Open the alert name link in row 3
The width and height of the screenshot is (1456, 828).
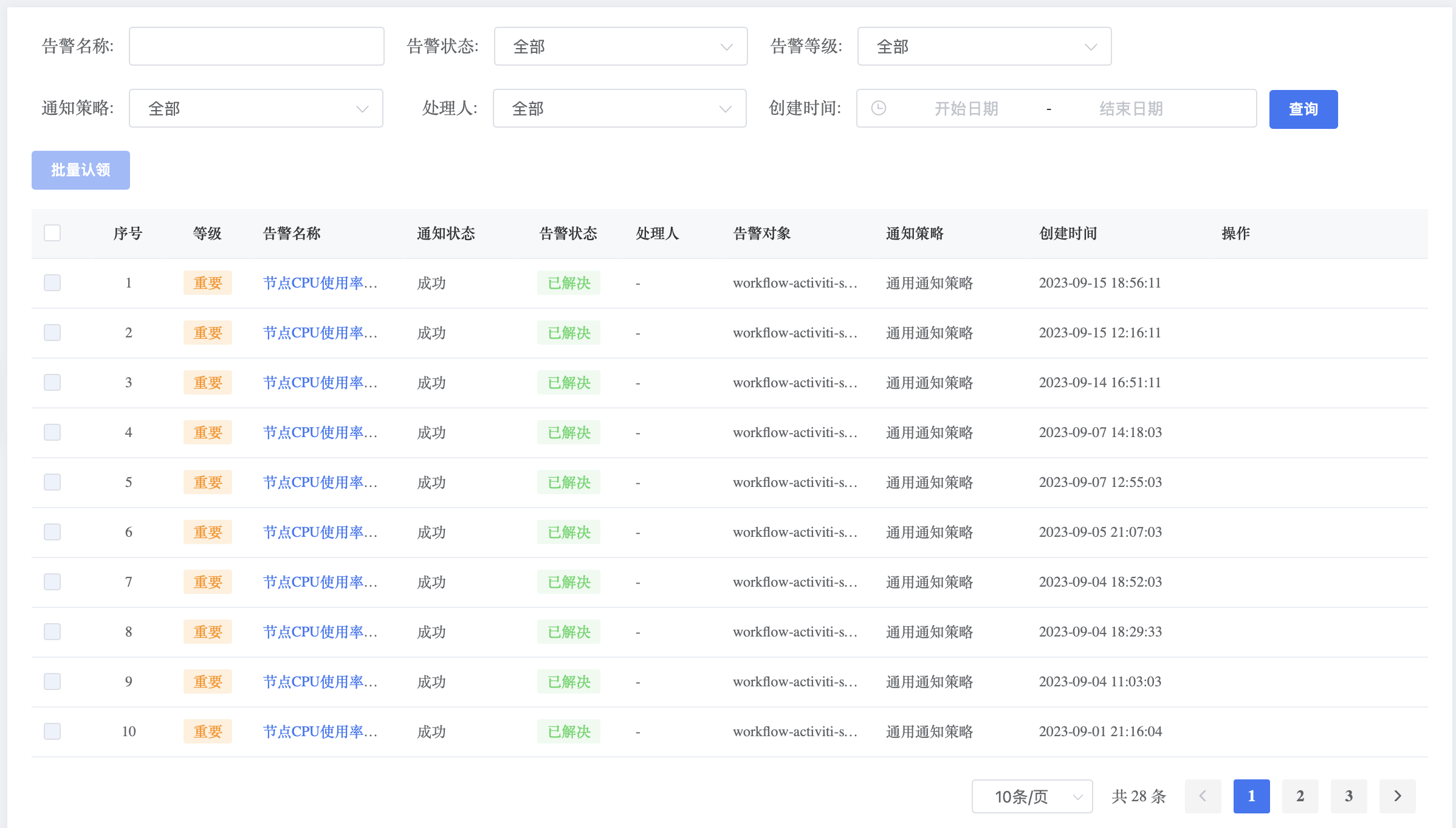point(320,382)
